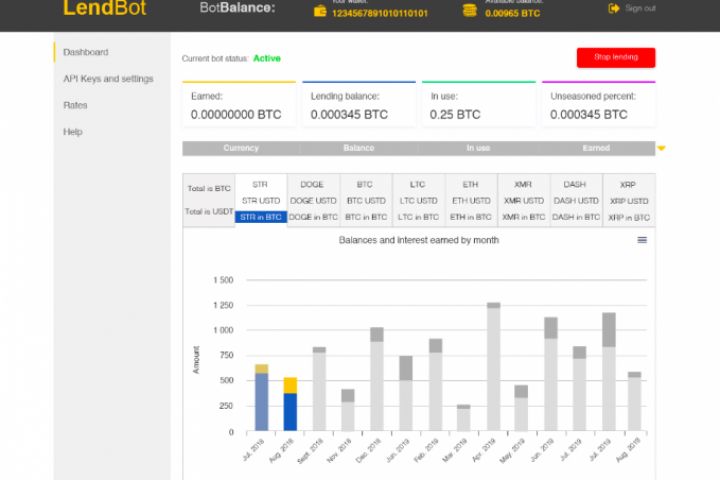The width and height of the screenshot is (720, 480).
Task: Click the In use column header
Action: 478,148
